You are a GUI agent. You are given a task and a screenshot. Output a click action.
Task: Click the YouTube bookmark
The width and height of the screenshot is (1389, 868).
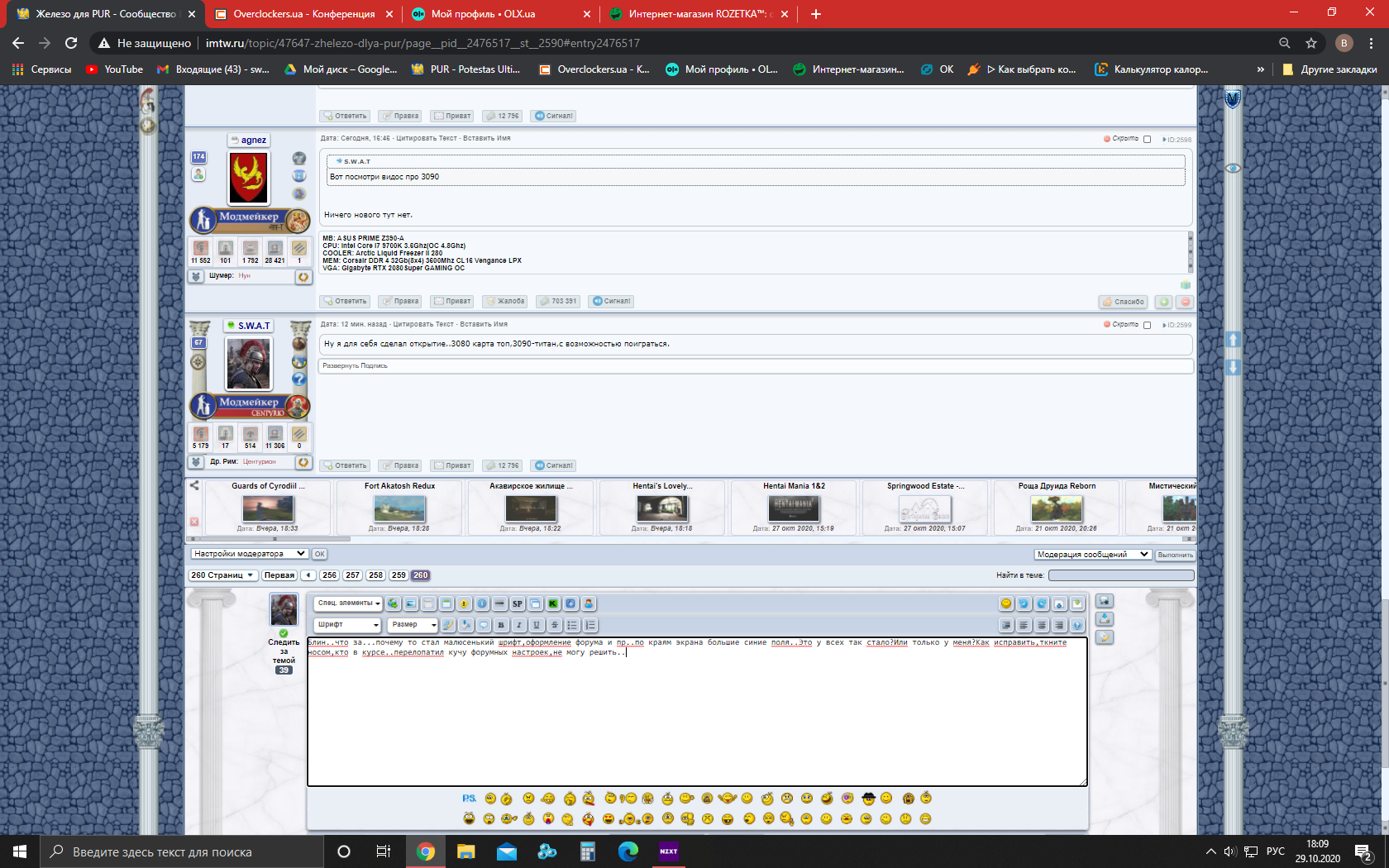click(x=114, y=69)
